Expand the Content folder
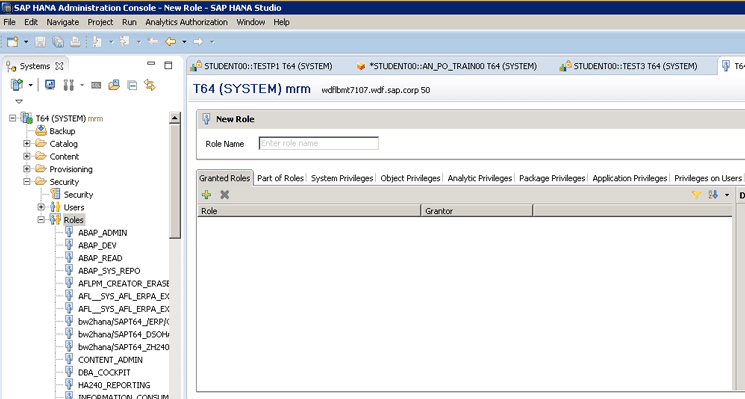This screenshot has width=745, height=399. pos(27,156)
